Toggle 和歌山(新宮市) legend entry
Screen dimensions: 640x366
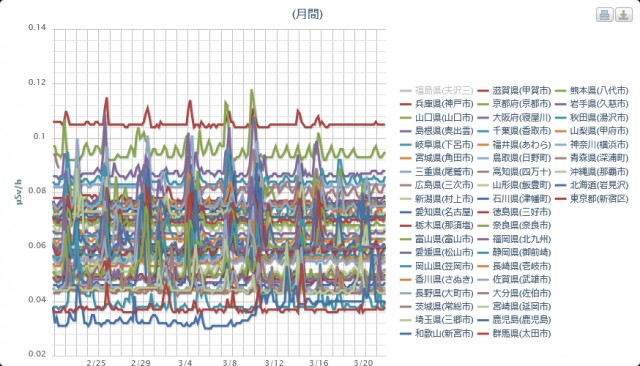[436, 334]
